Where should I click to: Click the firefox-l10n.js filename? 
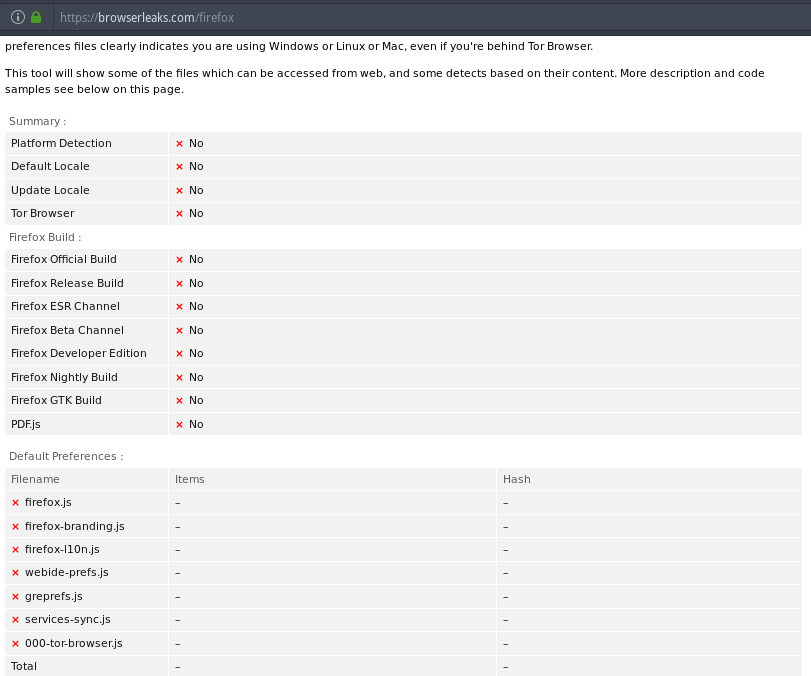(62, 549)
